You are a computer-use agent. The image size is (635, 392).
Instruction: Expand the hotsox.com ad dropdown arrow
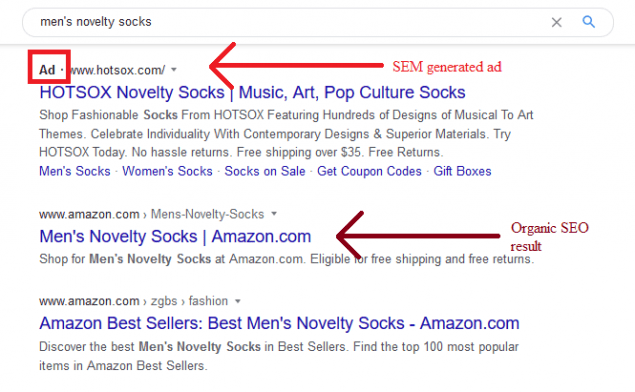(x=174, y=70)
